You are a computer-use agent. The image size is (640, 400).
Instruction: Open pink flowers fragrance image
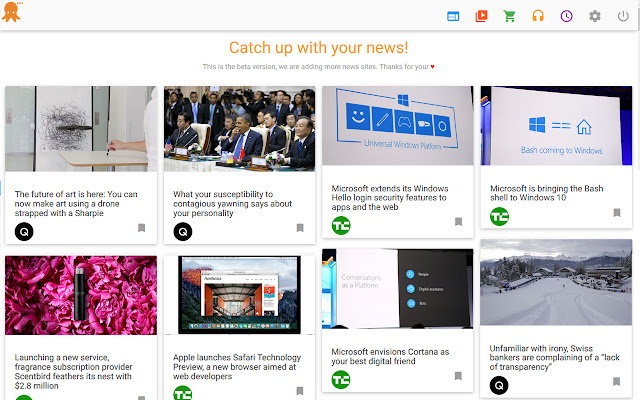(x=81, y=296)
